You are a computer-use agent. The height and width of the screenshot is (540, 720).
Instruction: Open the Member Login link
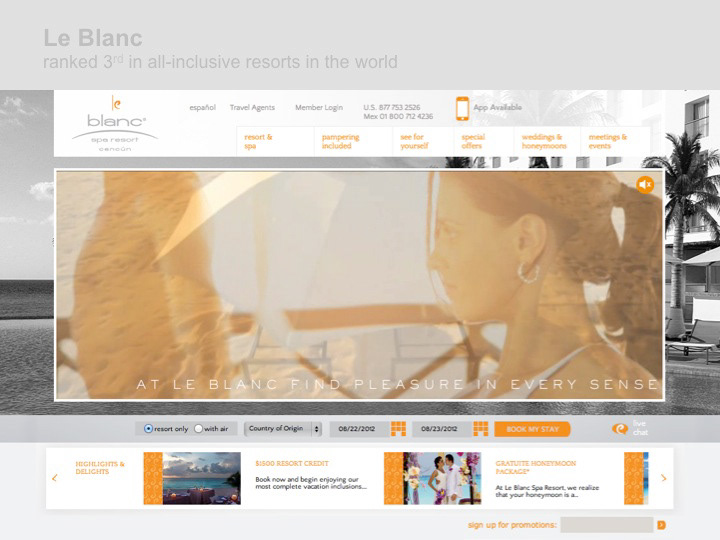coord(319,107)
